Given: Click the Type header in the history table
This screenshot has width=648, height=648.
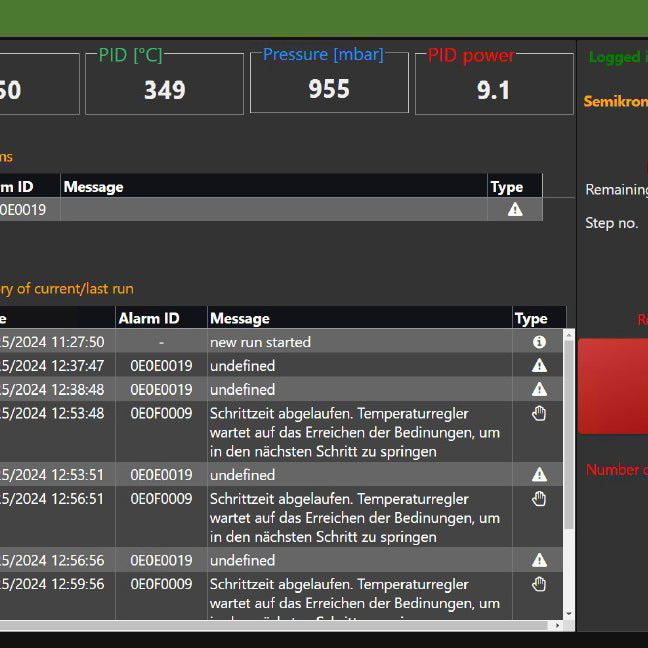Looking at the screenshot, I should click(x=531, y=319).
